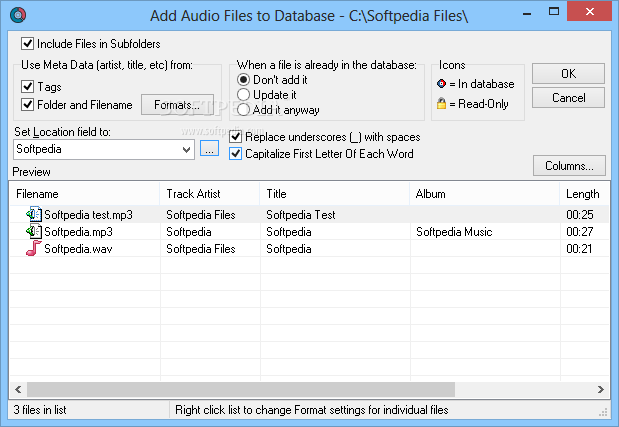Click the mp3 icon beside Softpedia.mp3
Image resolution: width=619 pixels, height=427 pixels.
(34, 231)
